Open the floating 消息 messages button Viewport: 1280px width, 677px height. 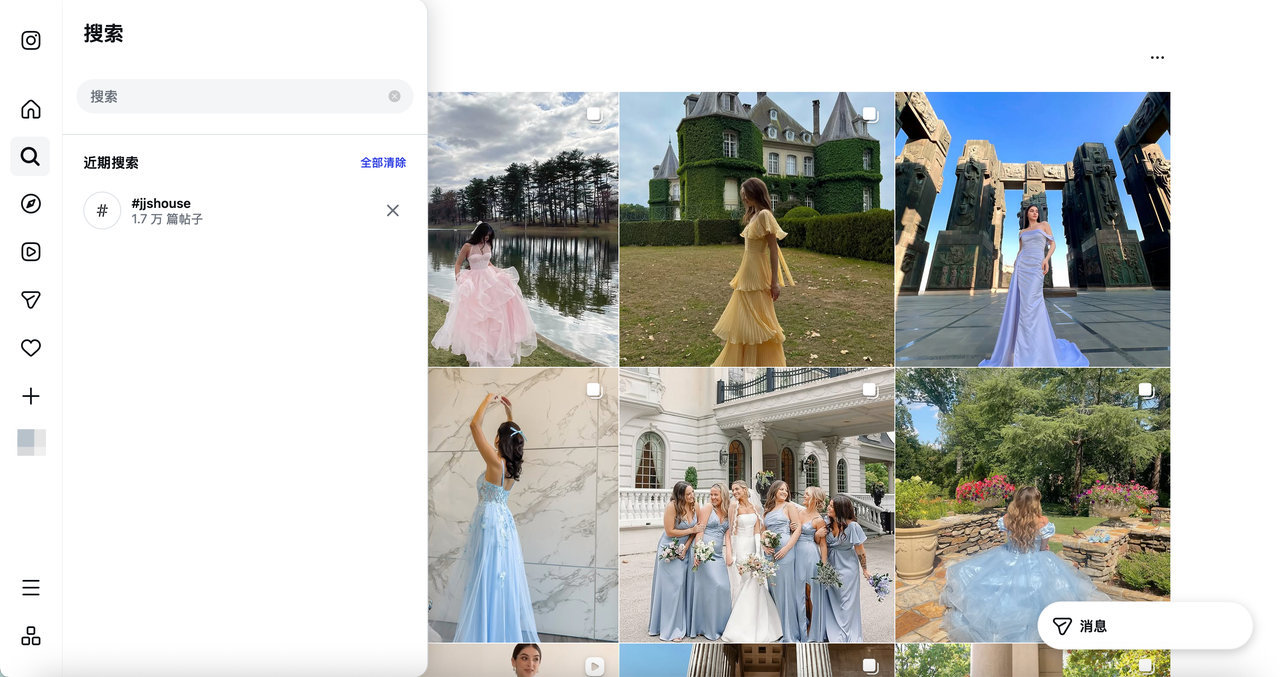coord(1144,626)
